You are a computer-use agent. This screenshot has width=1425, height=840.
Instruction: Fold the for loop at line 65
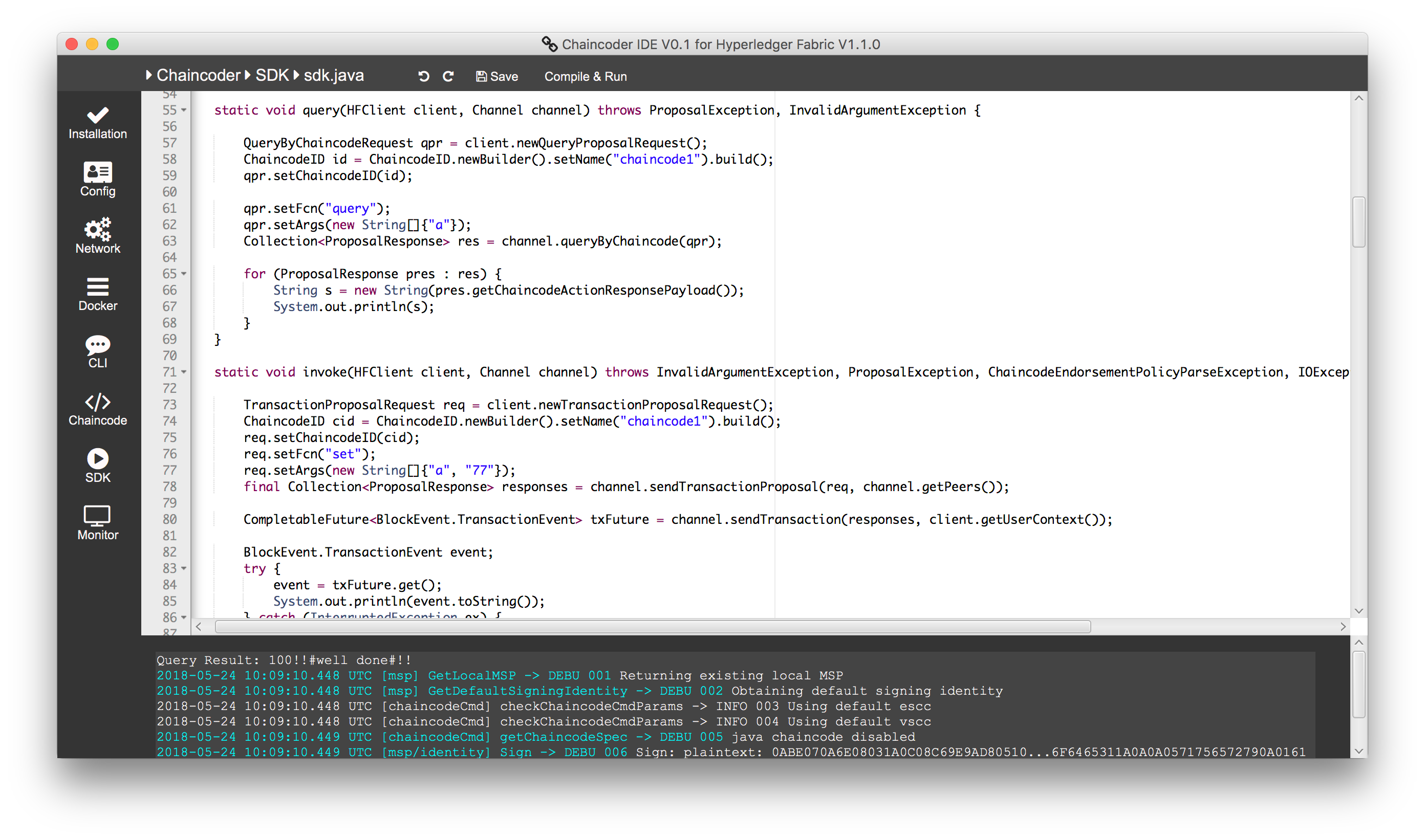(x=184, y=274)
